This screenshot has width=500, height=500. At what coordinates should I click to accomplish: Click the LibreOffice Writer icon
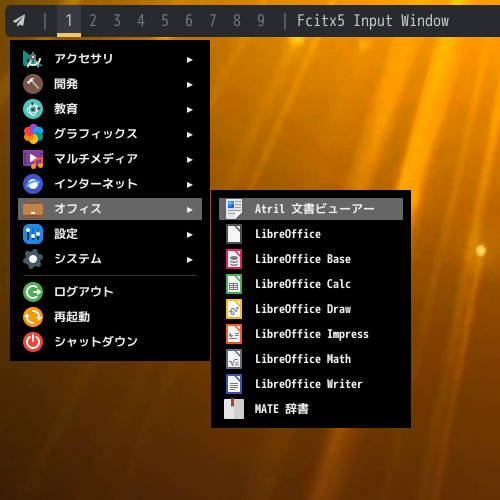click(x=234, y=384)
